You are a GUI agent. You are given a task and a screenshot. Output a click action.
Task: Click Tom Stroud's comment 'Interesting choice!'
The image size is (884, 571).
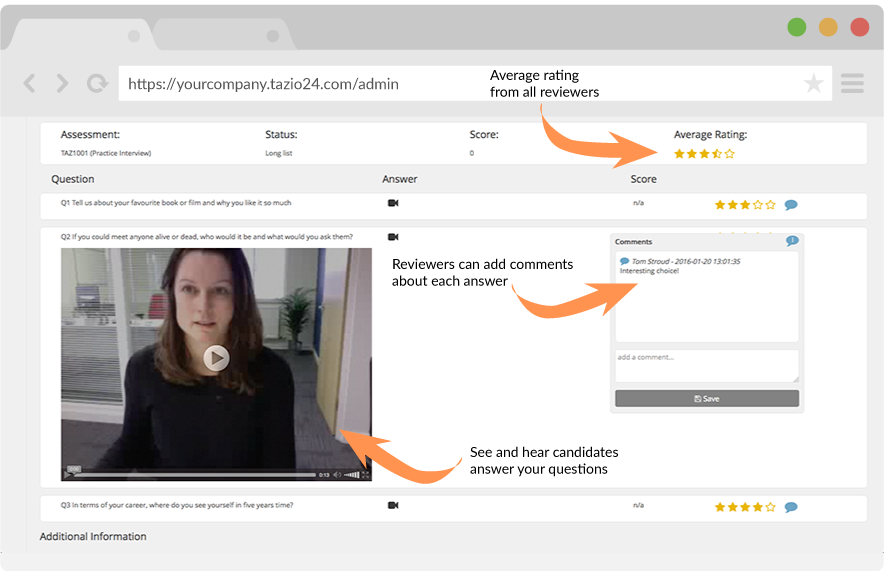[x=649, y=271]
